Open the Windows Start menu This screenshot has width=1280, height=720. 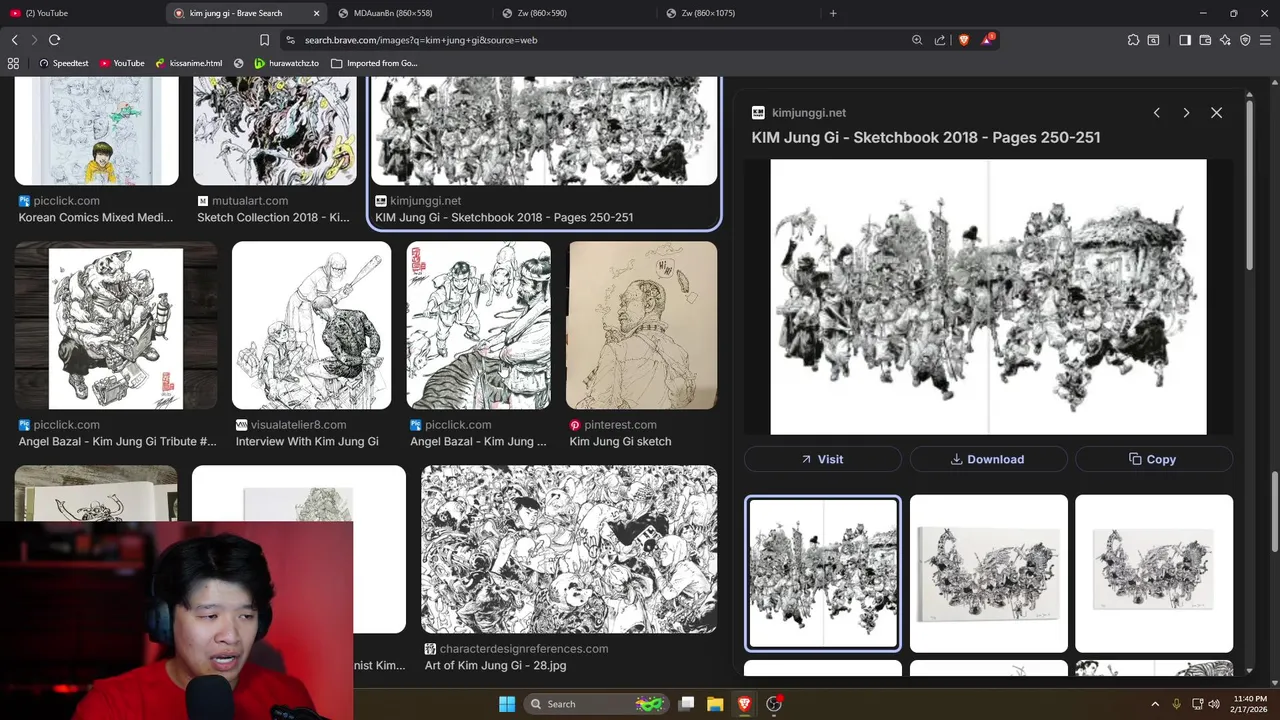pos(507,704)
